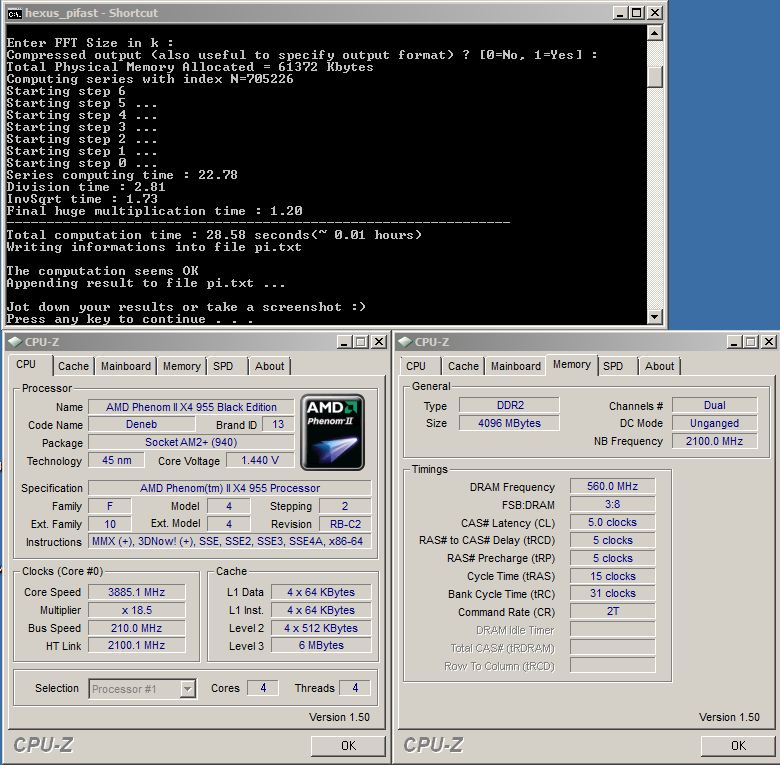This screenshot has width=780, height=765.
Task: Maximize the right CPU-Z window
Action: pyautogui.click(x=751, y=342)
